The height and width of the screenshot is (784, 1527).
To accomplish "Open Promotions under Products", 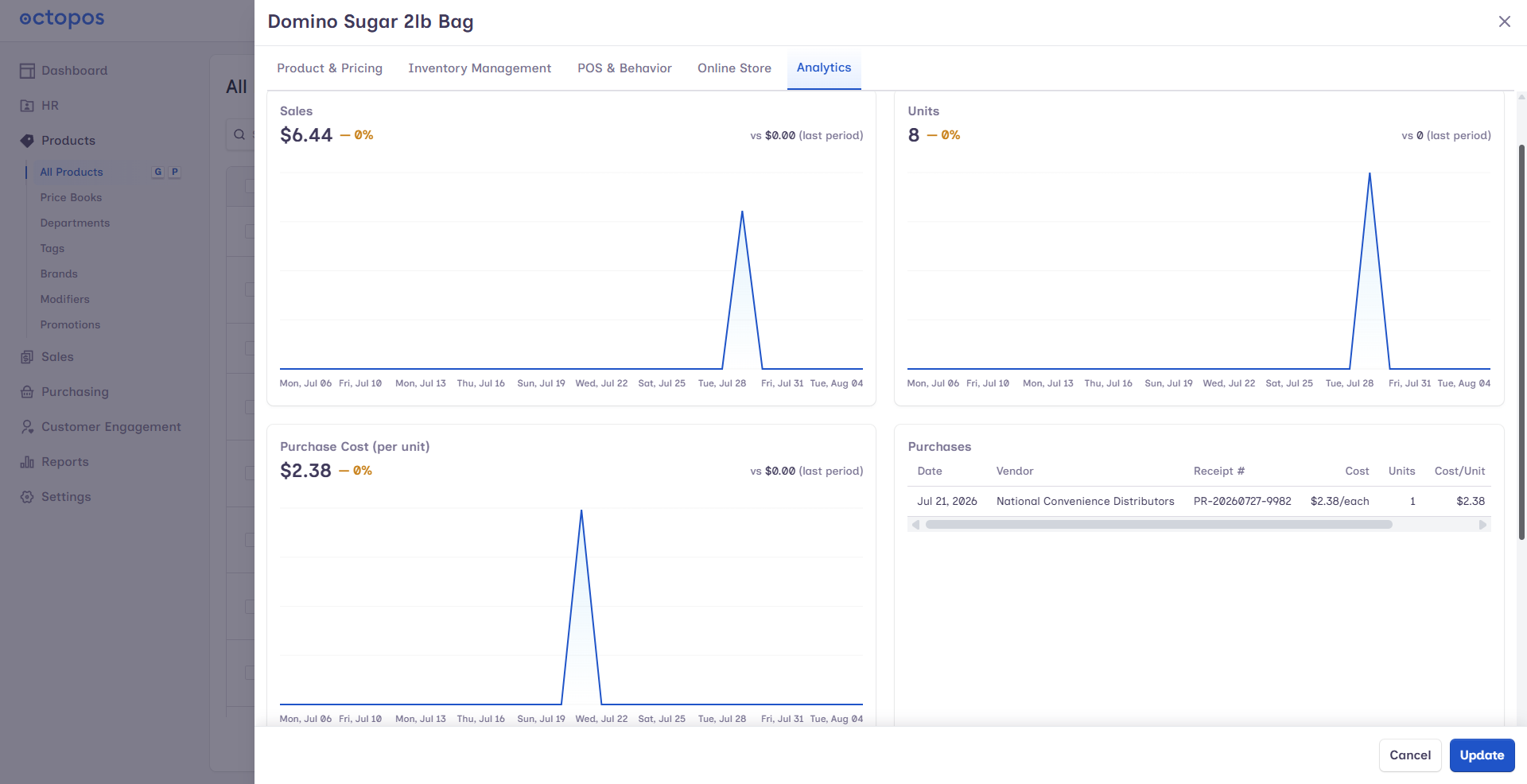I will pos(70,324).
